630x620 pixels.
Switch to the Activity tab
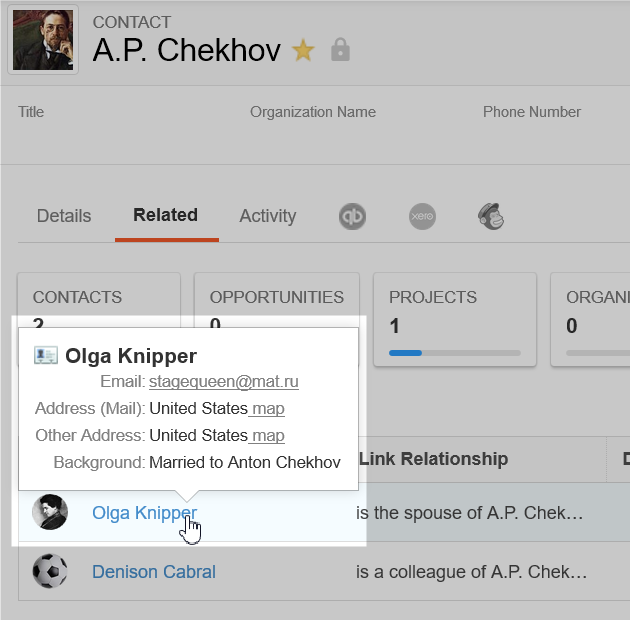coord(268,216)
